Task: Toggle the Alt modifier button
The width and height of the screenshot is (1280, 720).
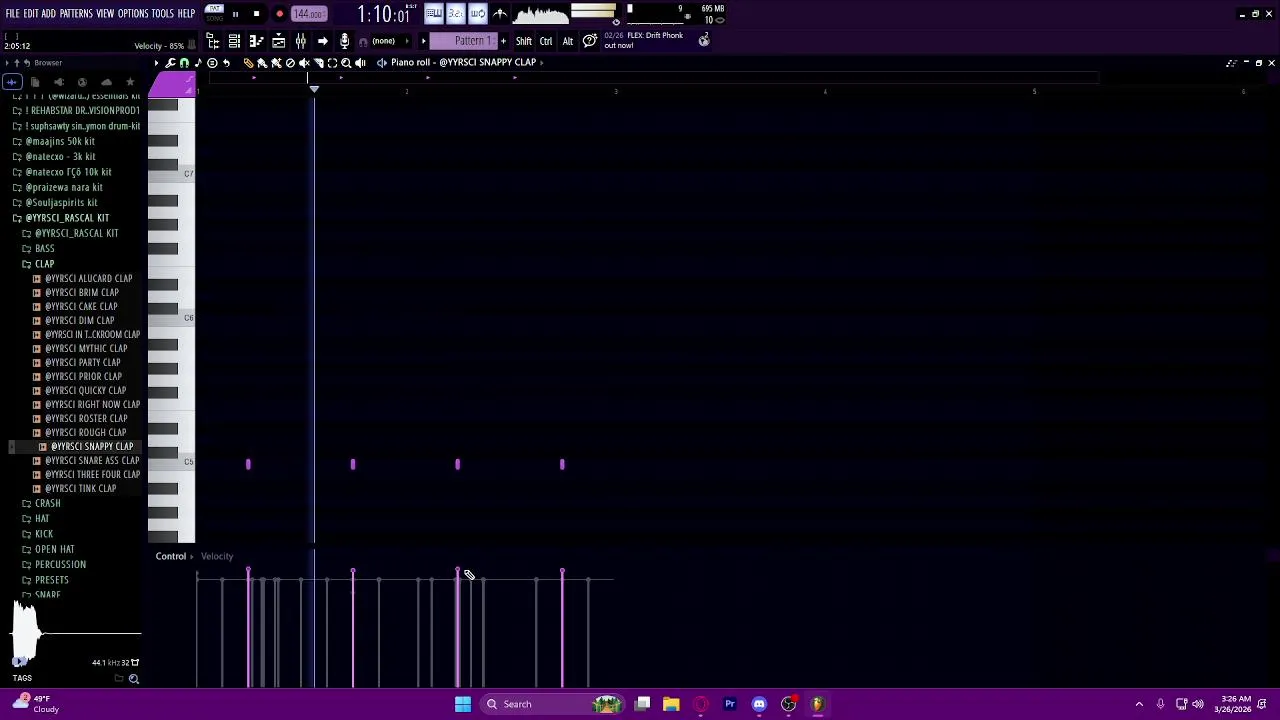Action: 567,41
